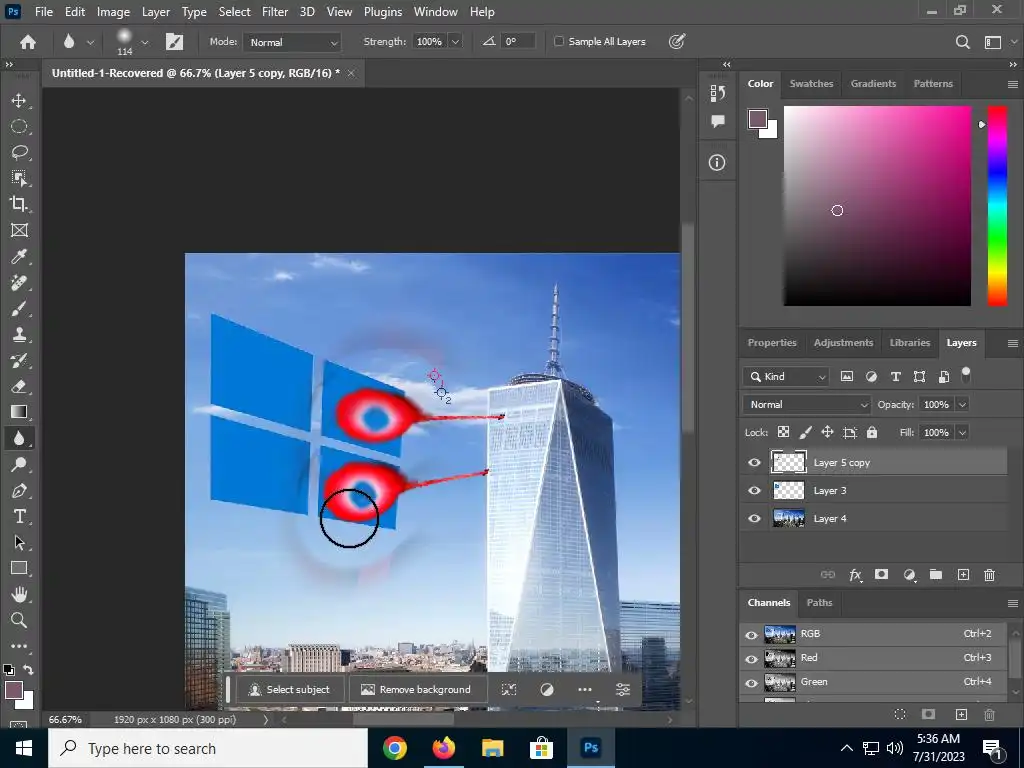Select the Object Selection tool
Image resolution: width=1024 pixels, height=768 pixels.
click(x=19, y=178)
